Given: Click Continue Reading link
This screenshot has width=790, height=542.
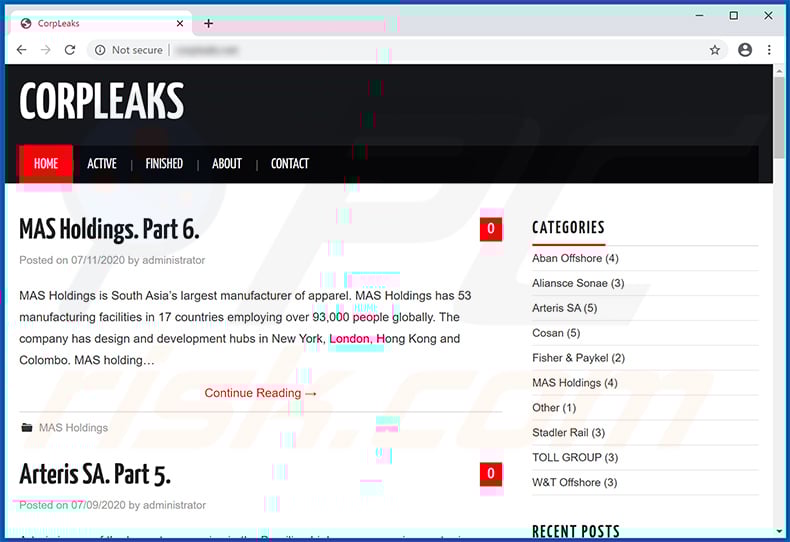Looking at the screenshot, I should [x=260, y=393].
